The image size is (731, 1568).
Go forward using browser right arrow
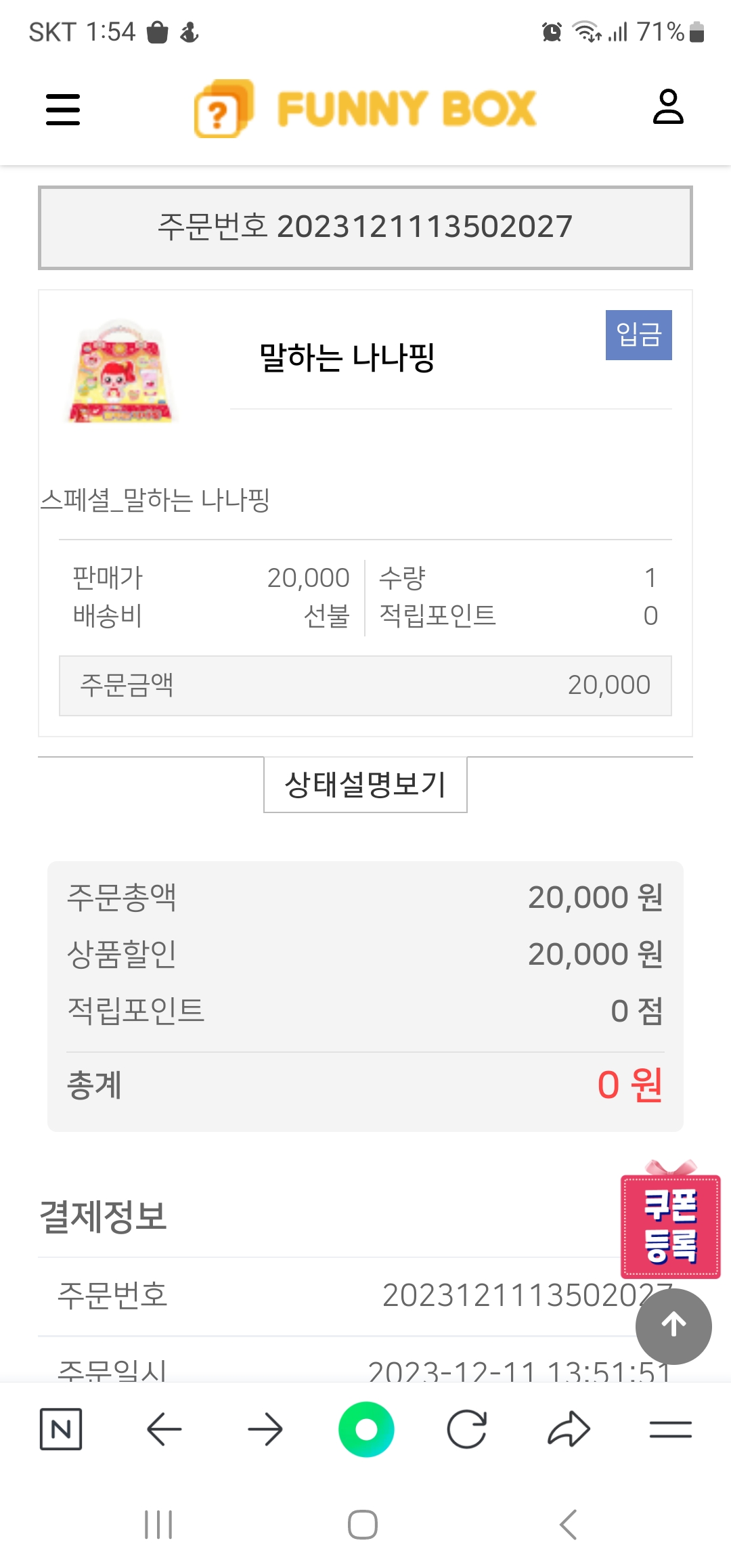click(265, 1429)
